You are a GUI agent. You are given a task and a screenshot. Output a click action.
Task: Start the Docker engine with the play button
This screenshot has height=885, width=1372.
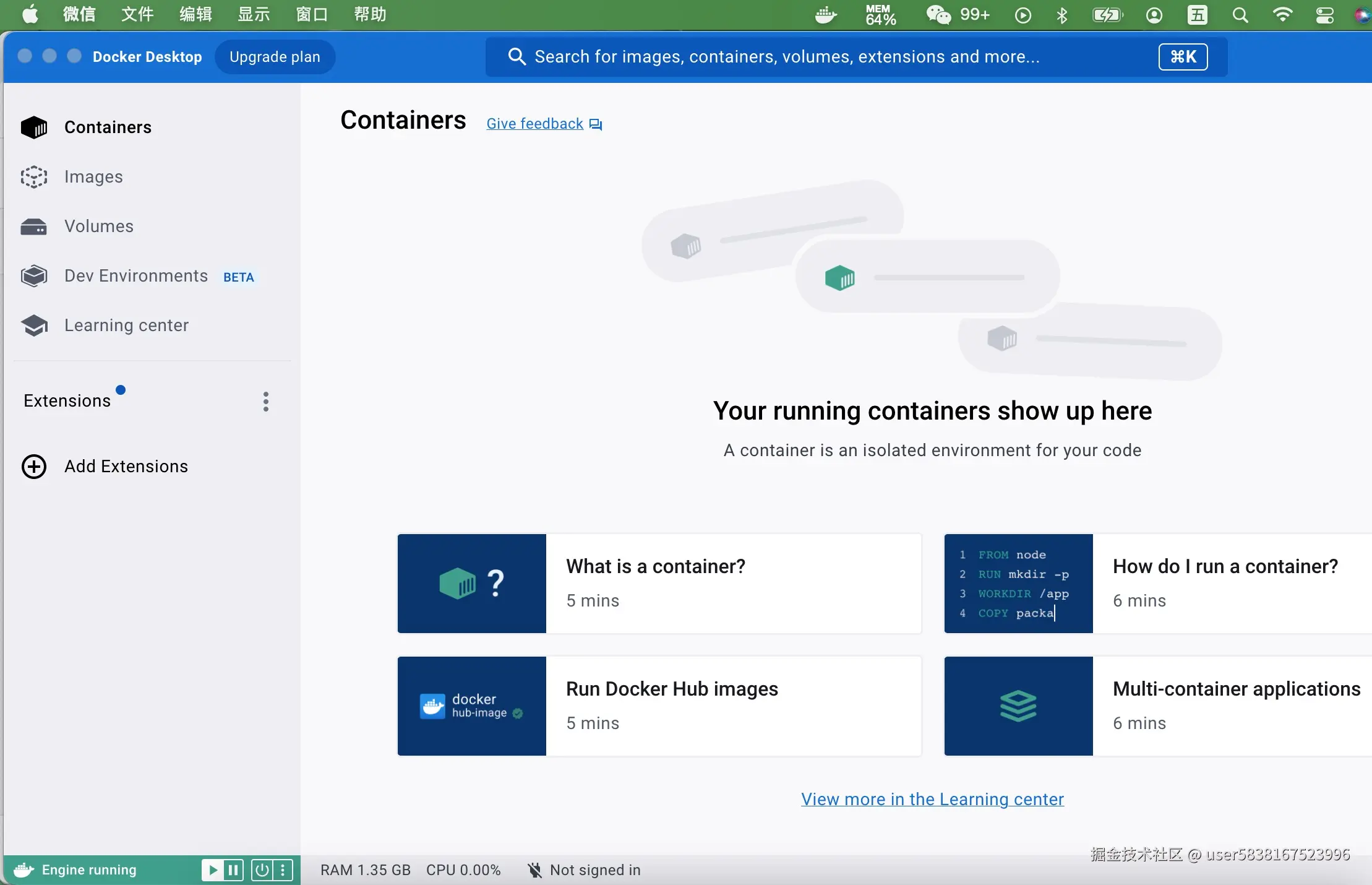tap(212, 870)
